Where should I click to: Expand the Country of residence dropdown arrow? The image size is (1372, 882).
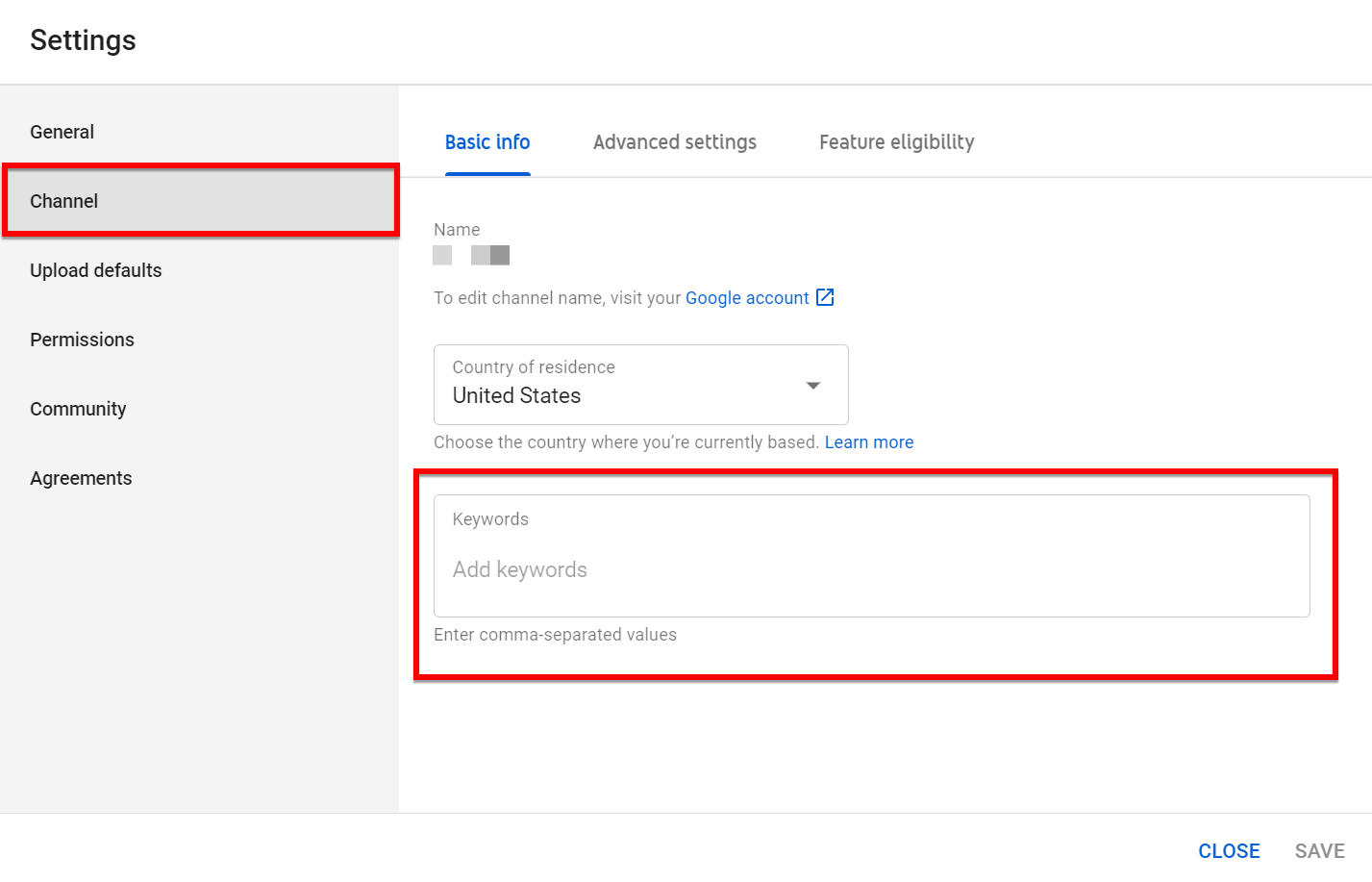pos(813,386)
